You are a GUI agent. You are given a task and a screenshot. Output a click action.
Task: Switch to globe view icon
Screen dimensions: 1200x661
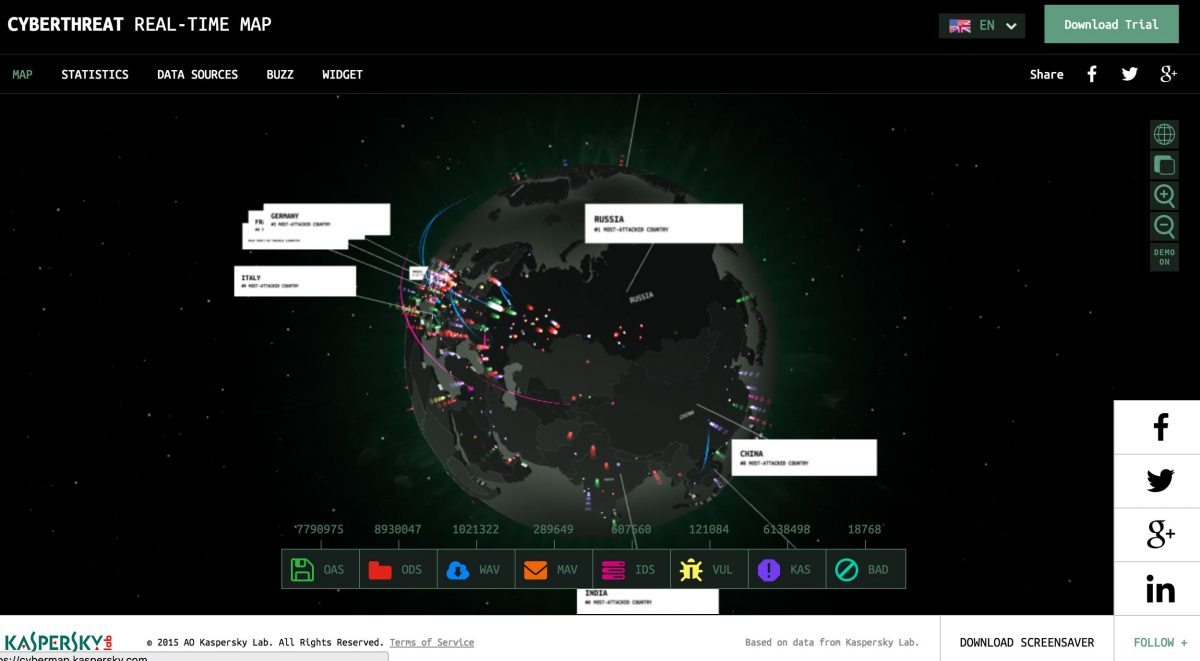(x=1164, y=134)
